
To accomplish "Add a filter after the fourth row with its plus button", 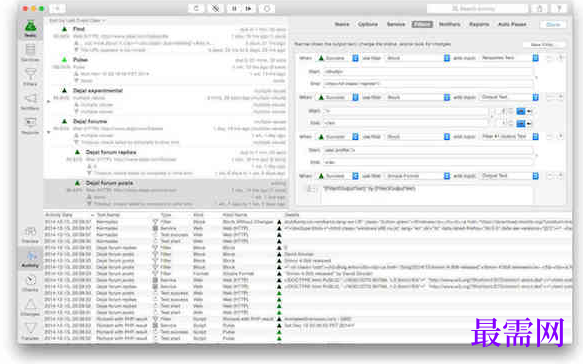I will (560, 175).
